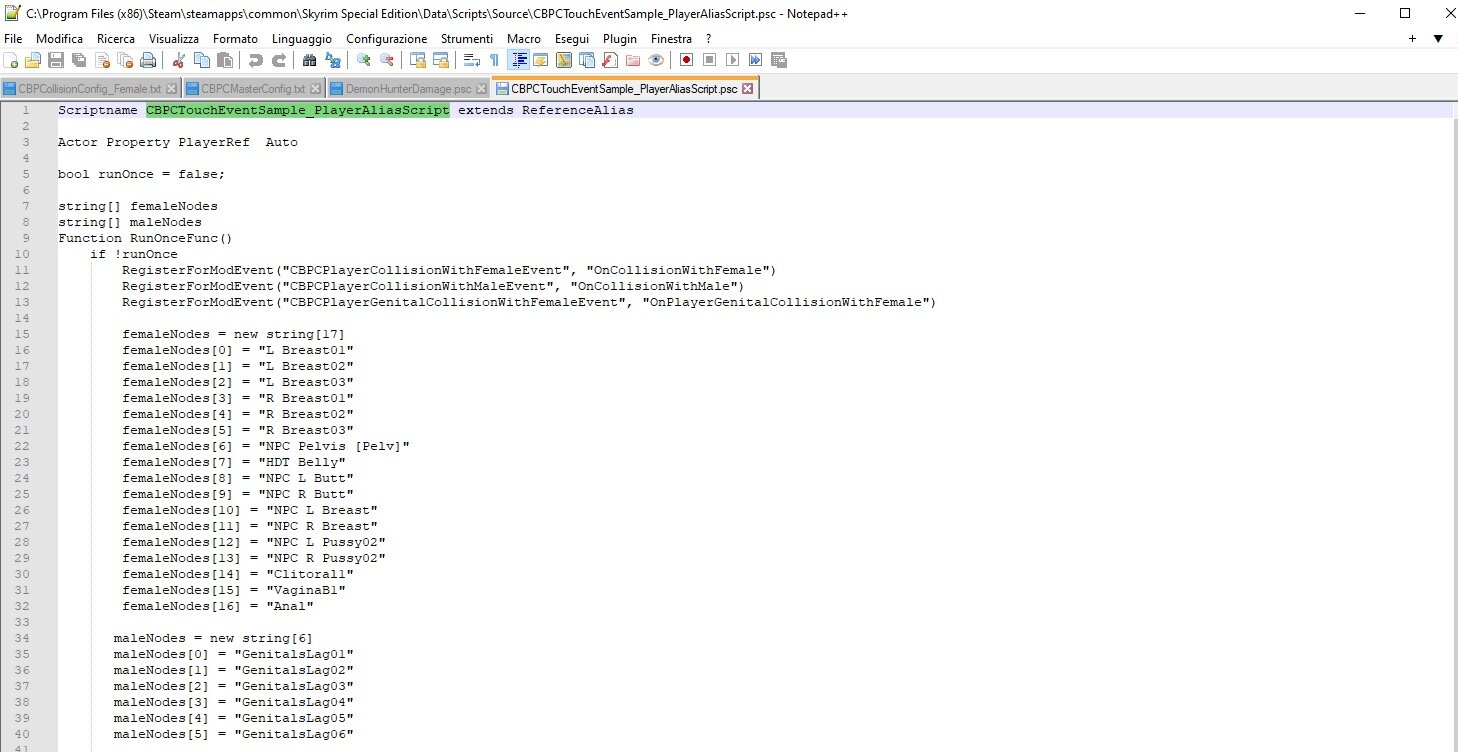The width and height of the screenshot is (1458, 752).
Task: Open the Formato menu
Action: (x=235, y=38)
